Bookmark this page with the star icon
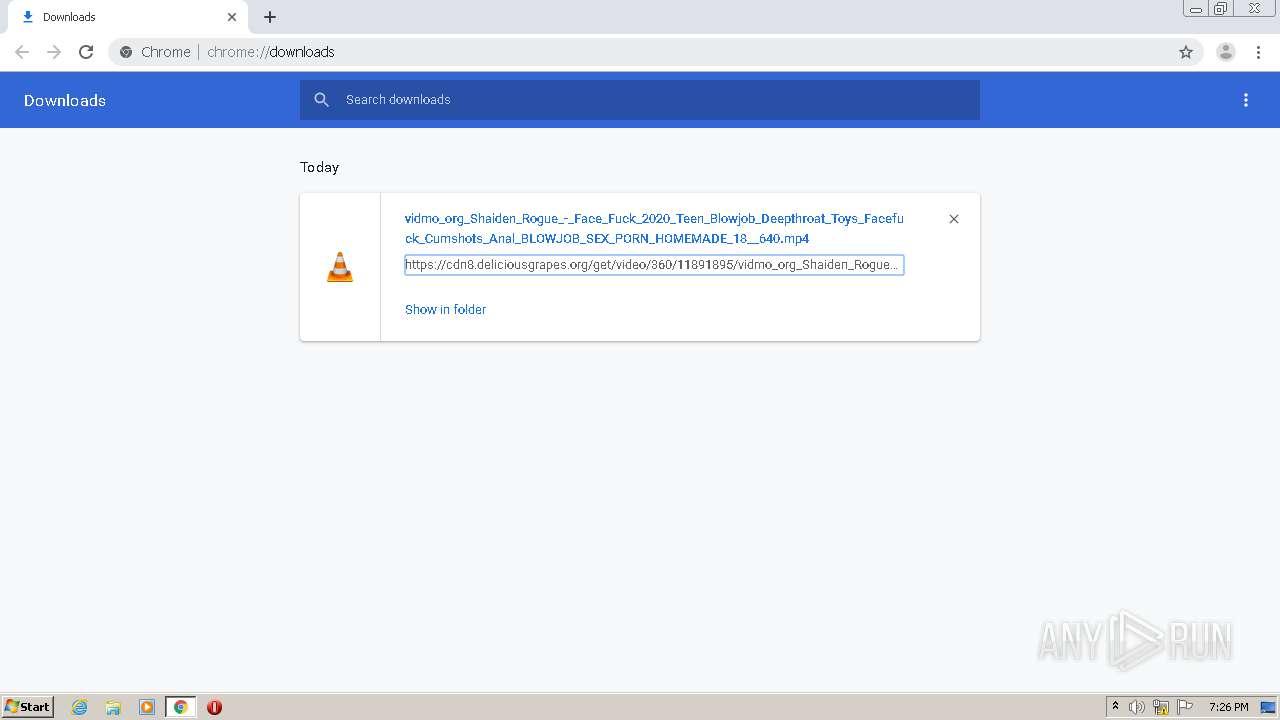This screenshot has height=720, width=1280. tap(1186, 52)
